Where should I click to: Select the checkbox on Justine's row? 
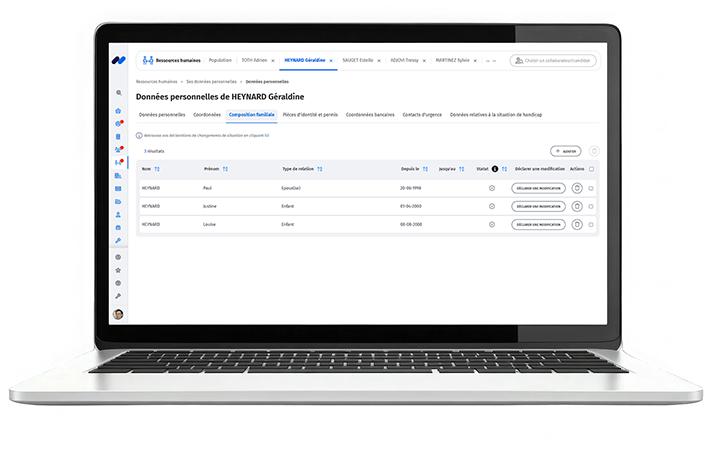pos(591,207)
